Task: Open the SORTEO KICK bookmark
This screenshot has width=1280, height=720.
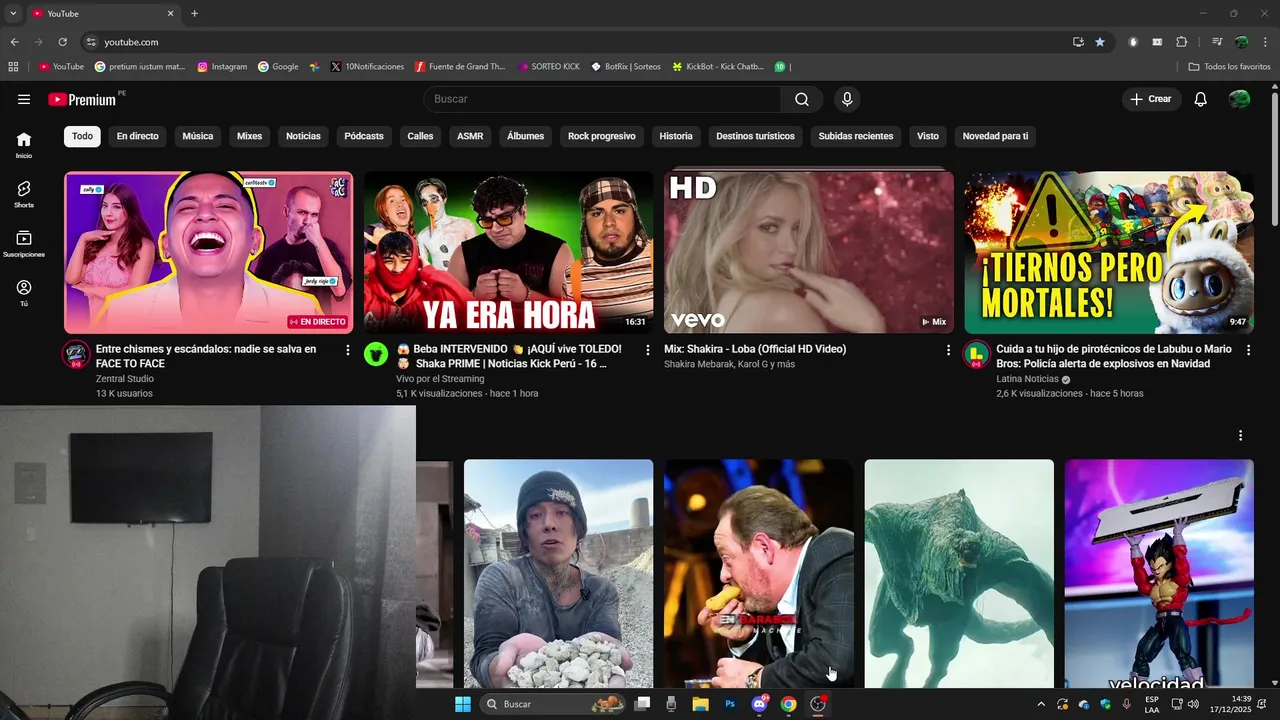Action: (x=549, y=66)
